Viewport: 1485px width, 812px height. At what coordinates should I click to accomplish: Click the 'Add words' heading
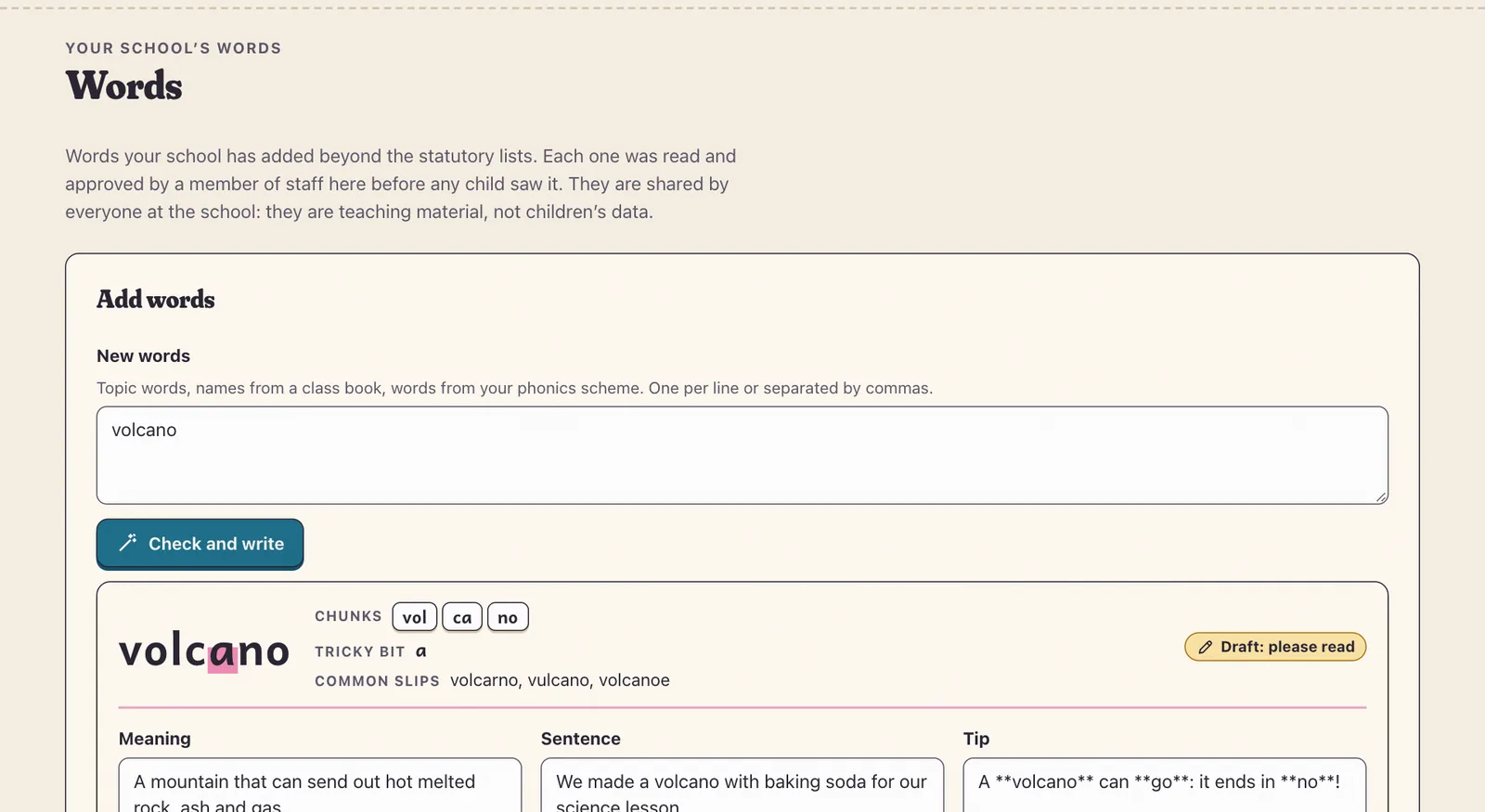[156, 299]
